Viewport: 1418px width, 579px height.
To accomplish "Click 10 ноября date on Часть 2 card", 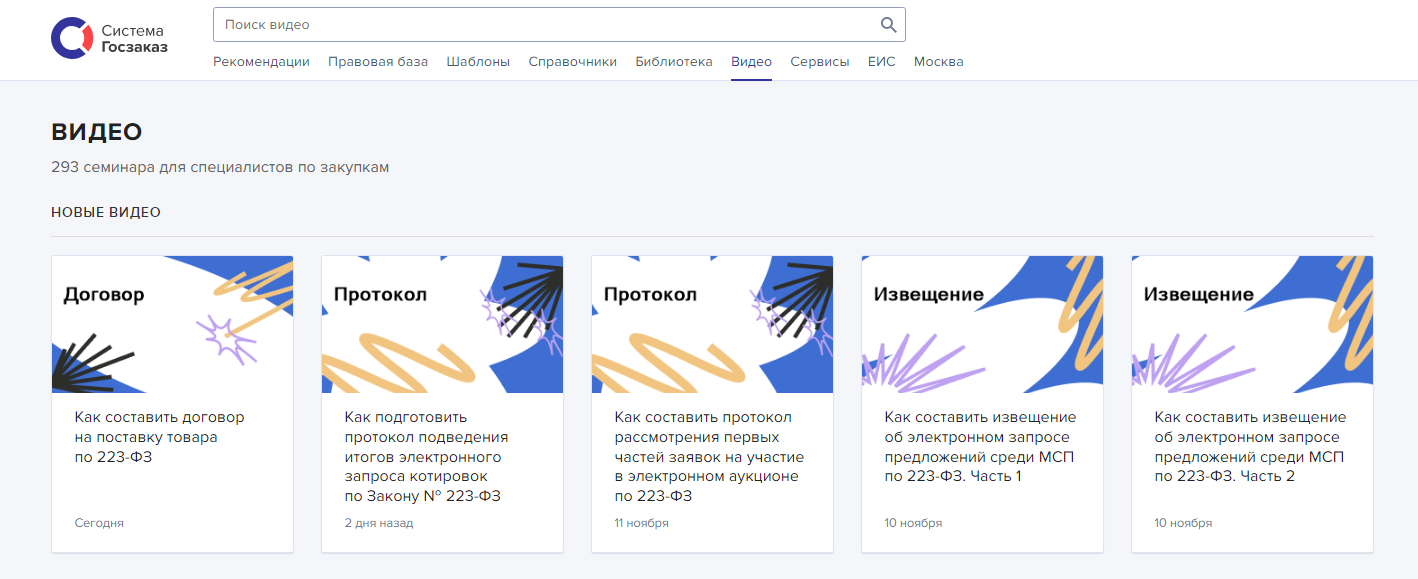I will [1183, 523].
